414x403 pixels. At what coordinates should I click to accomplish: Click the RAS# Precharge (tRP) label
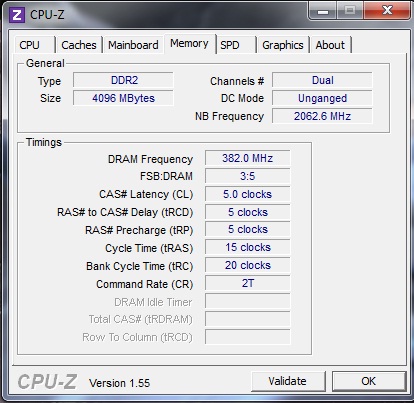coord(139,230)
